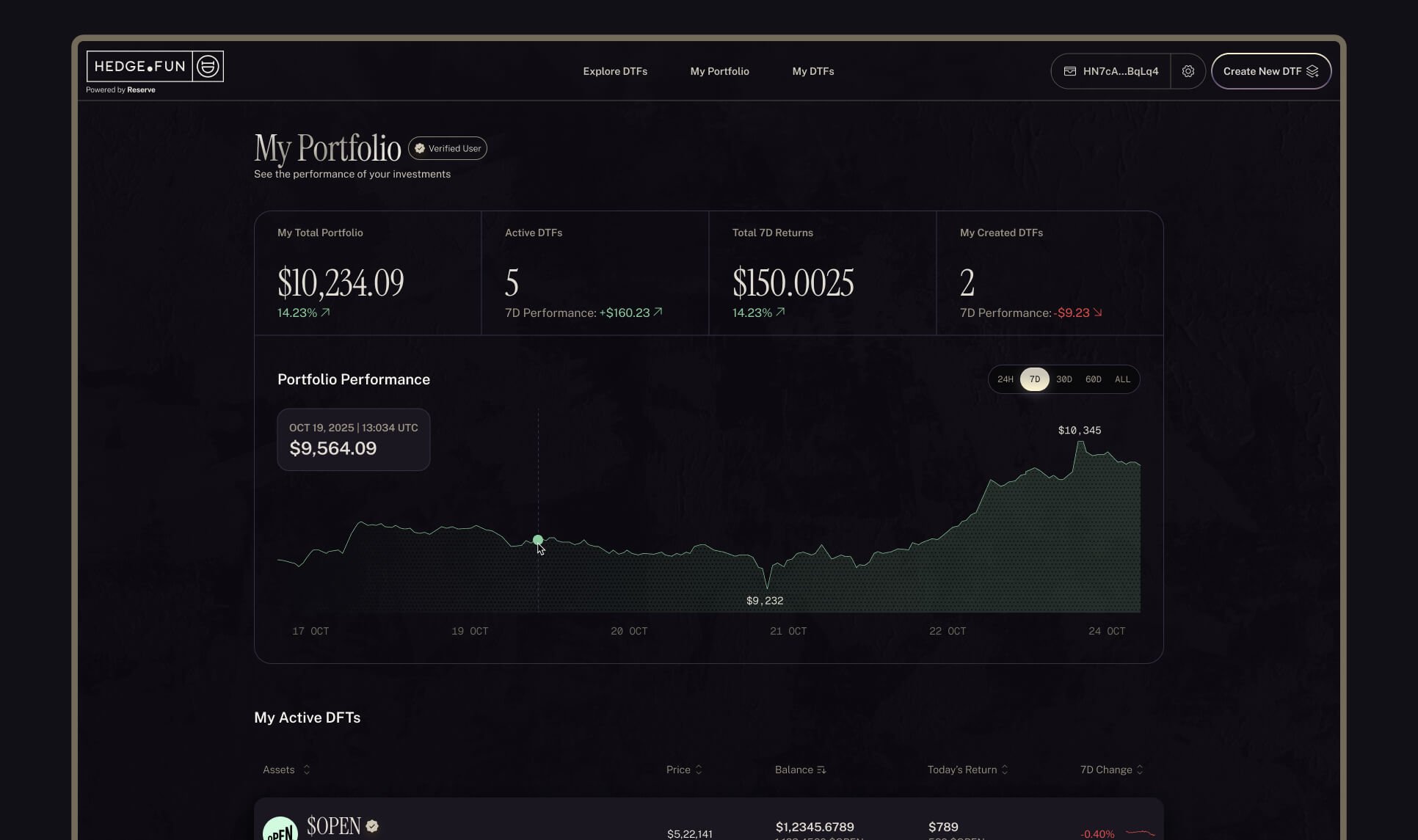Click the red arrow by -$9.23
Image resolution: width=1418 pixels, height=840 pixels.
pos(1097,313)
